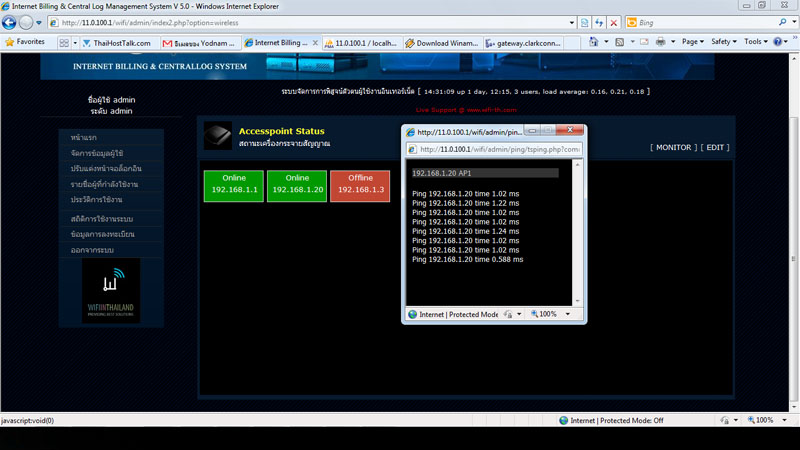The height and width of the screenshot is (450, 800).
Task: Click the ping popup scrollbar up arrow
Action: (x=578, y=164)
